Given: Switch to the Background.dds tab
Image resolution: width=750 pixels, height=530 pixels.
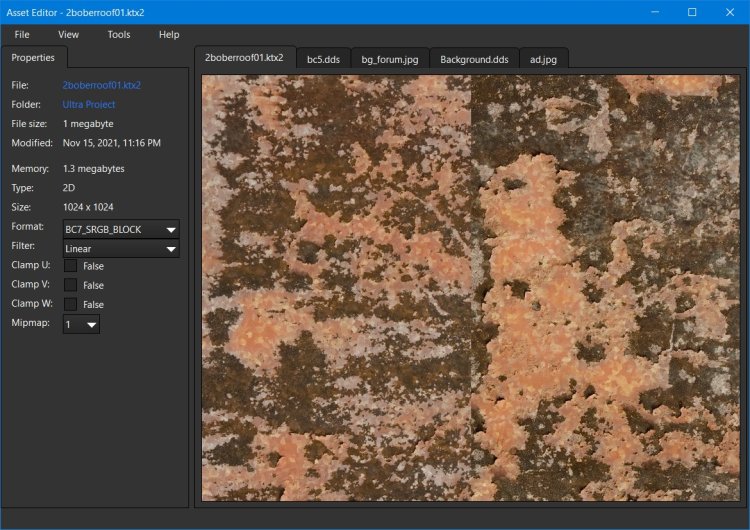Looking at the screenshot, I should tap(474, 59).
